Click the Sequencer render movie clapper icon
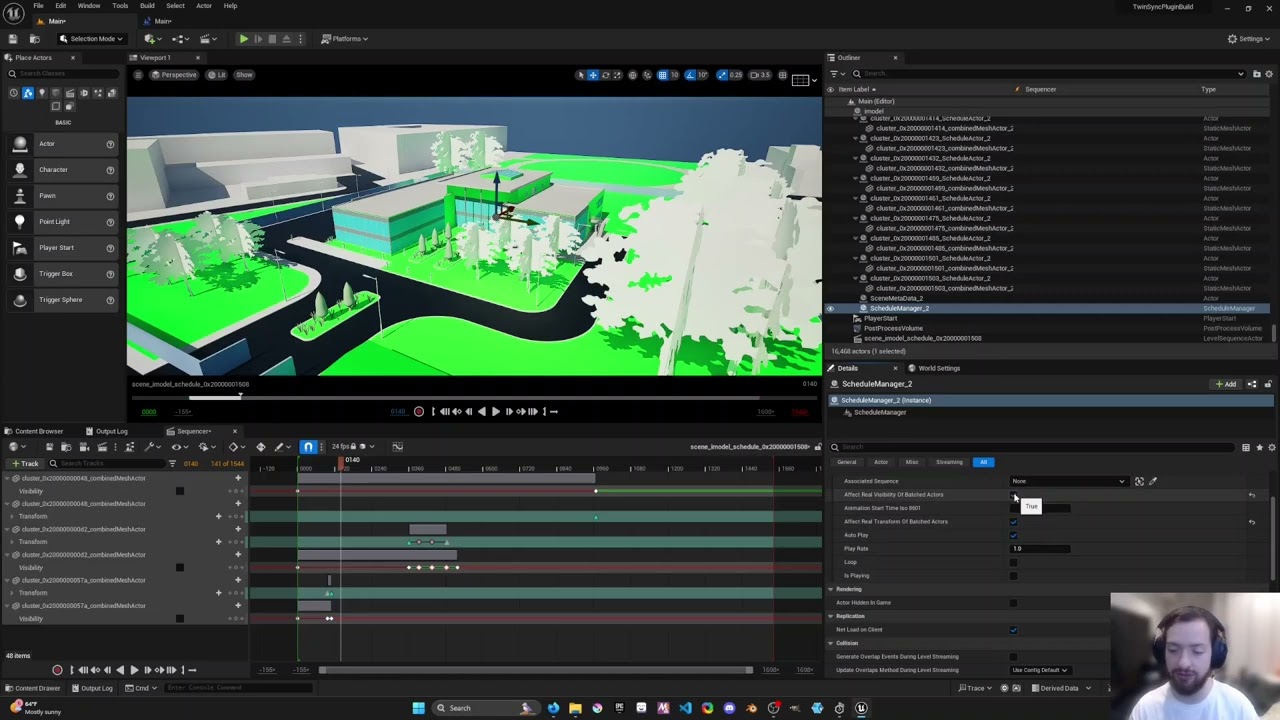 coord(102,447)
